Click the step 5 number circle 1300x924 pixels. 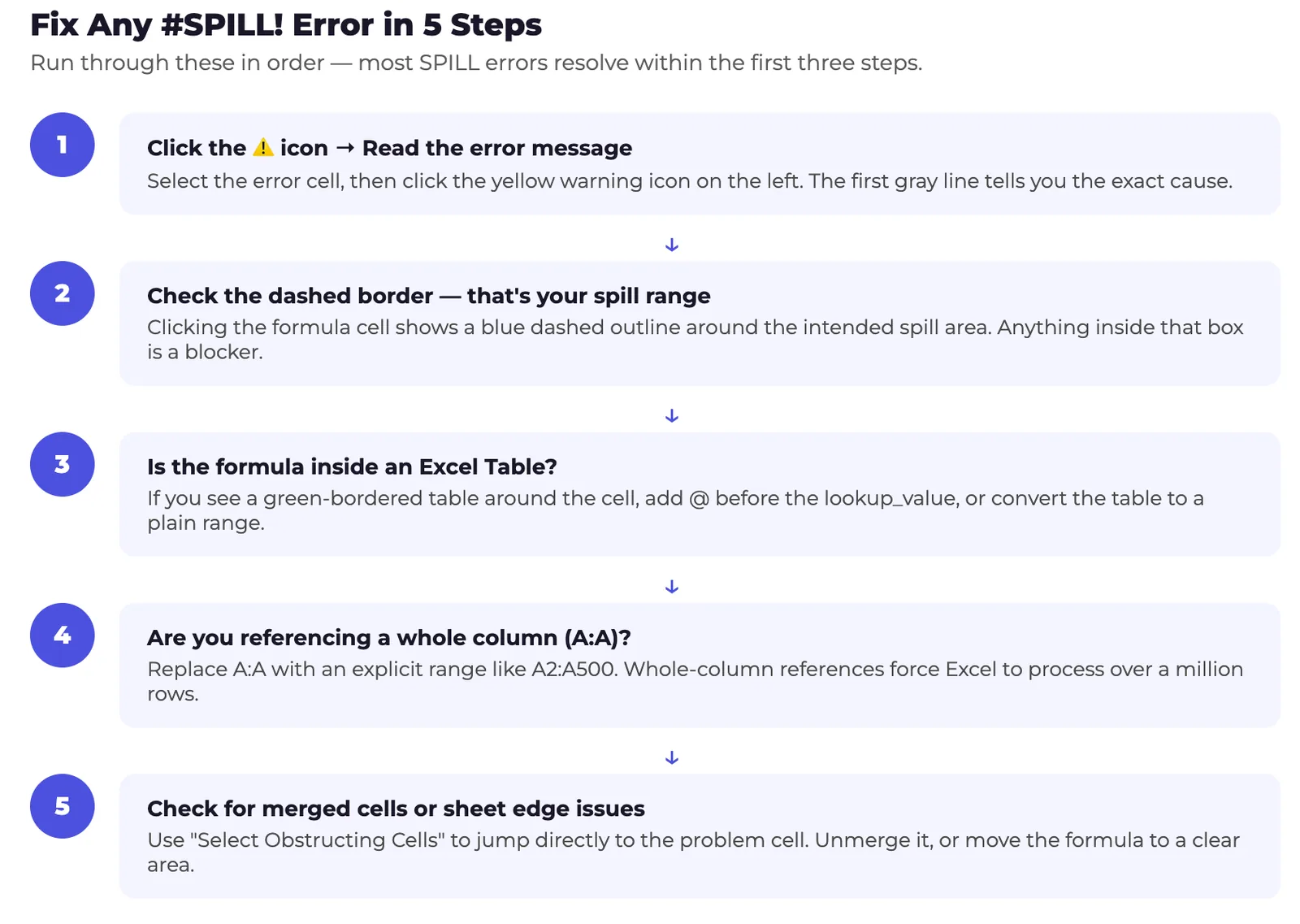click(62, 806)
